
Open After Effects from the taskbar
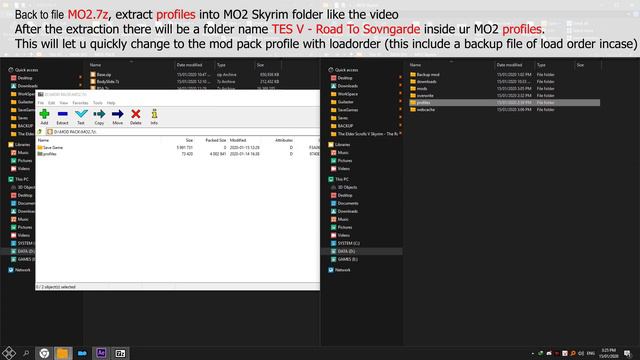(101, 353)
